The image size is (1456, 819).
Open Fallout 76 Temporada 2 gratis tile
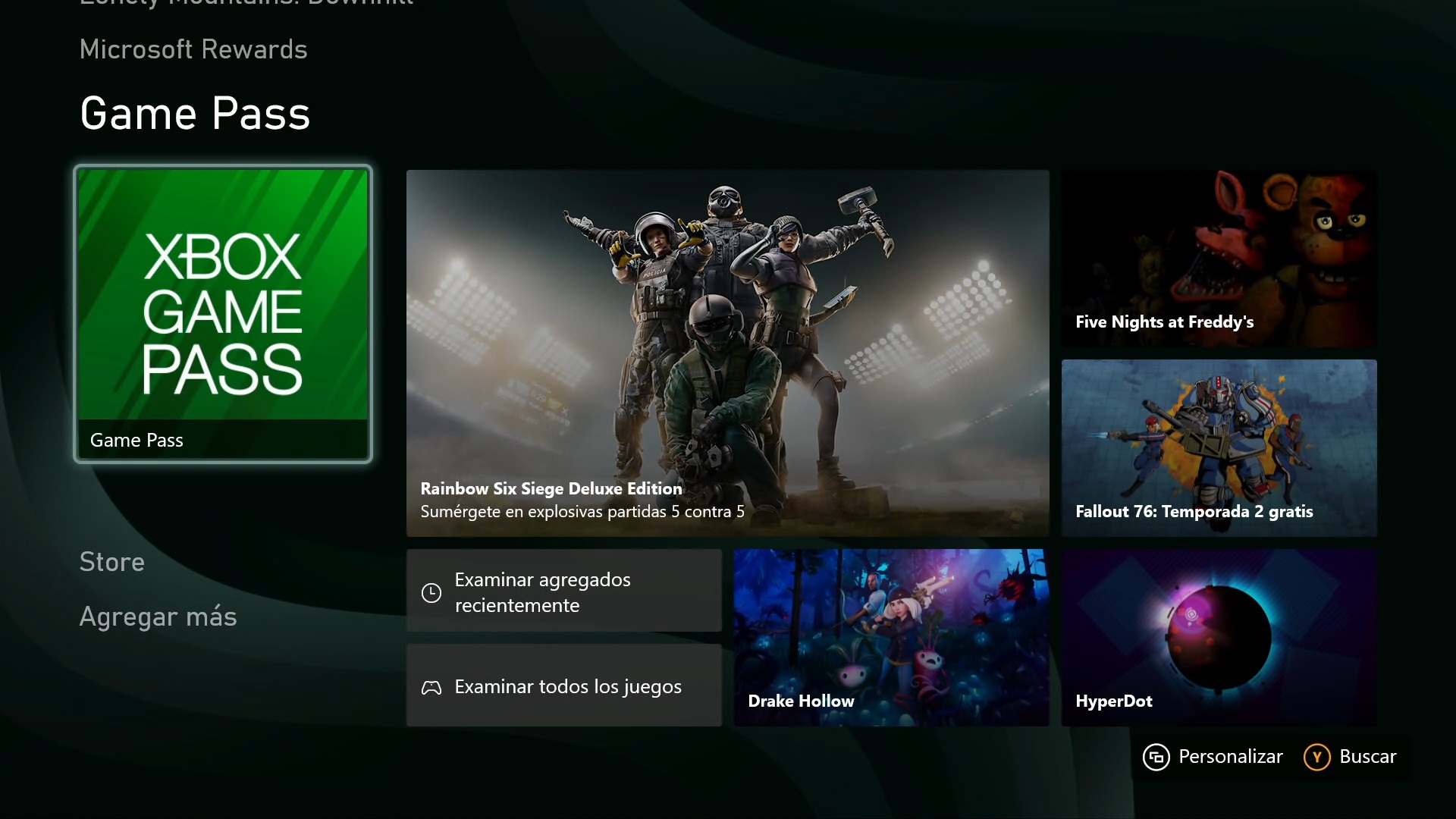1219,447
